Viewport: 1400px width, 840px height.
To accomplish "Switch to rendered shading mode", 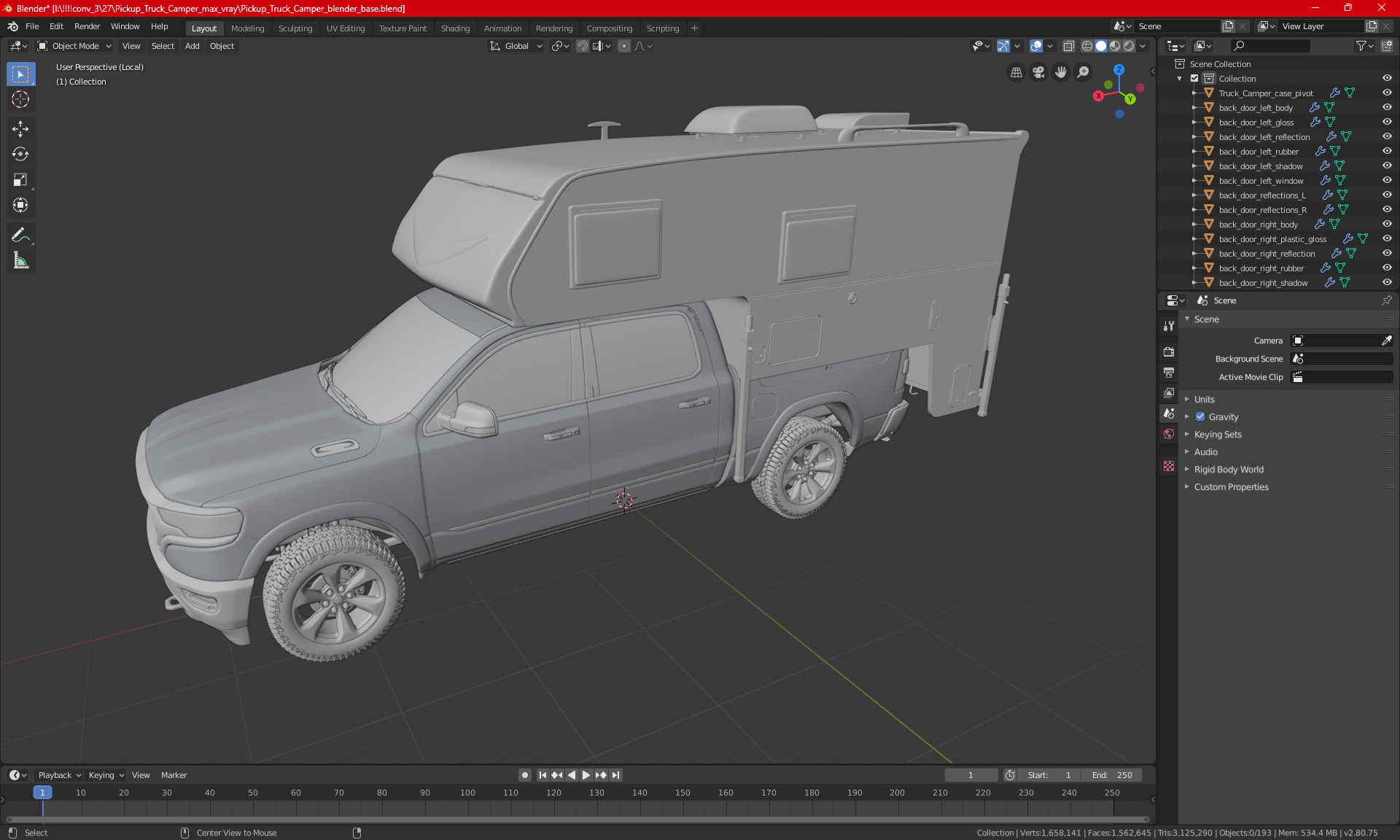I will coord(1129,46).
